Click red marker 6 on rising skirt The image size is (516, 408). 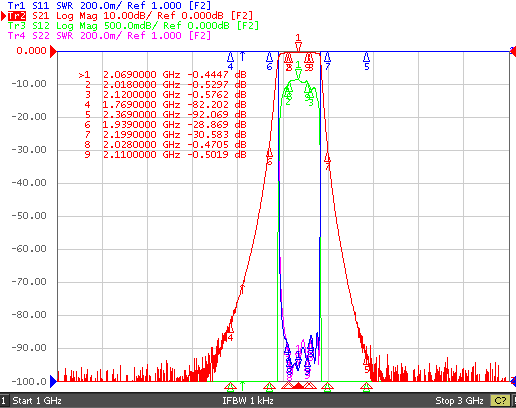(269, 157)
